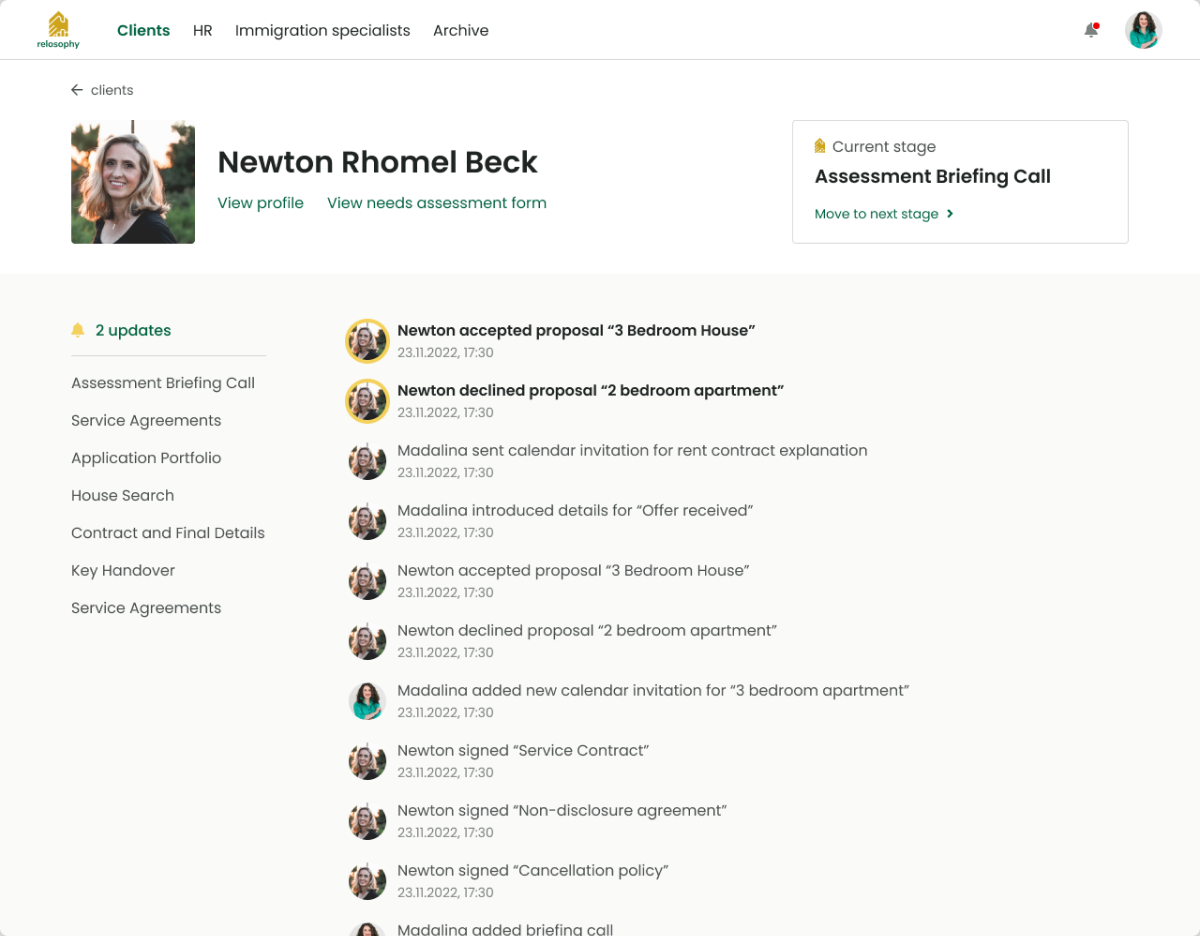1200x936 pixels.
Task: Open entry about "3 bedroom apartment" calendar invitation
Action: [x=653, y=690]
